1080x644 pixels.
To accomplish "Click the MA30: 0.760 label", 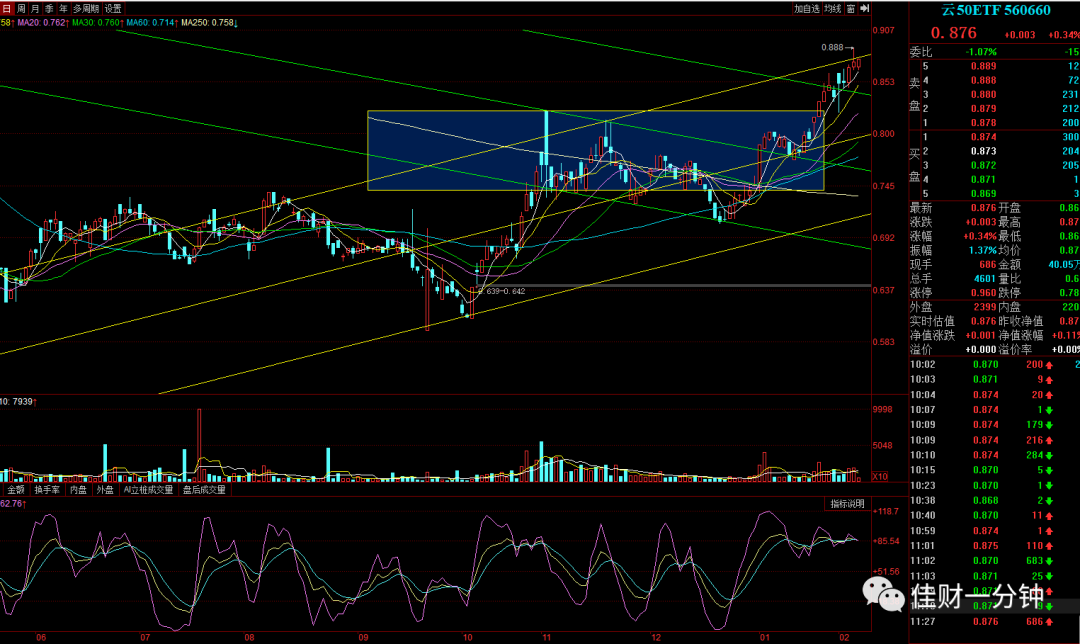I will click(96, 23).
